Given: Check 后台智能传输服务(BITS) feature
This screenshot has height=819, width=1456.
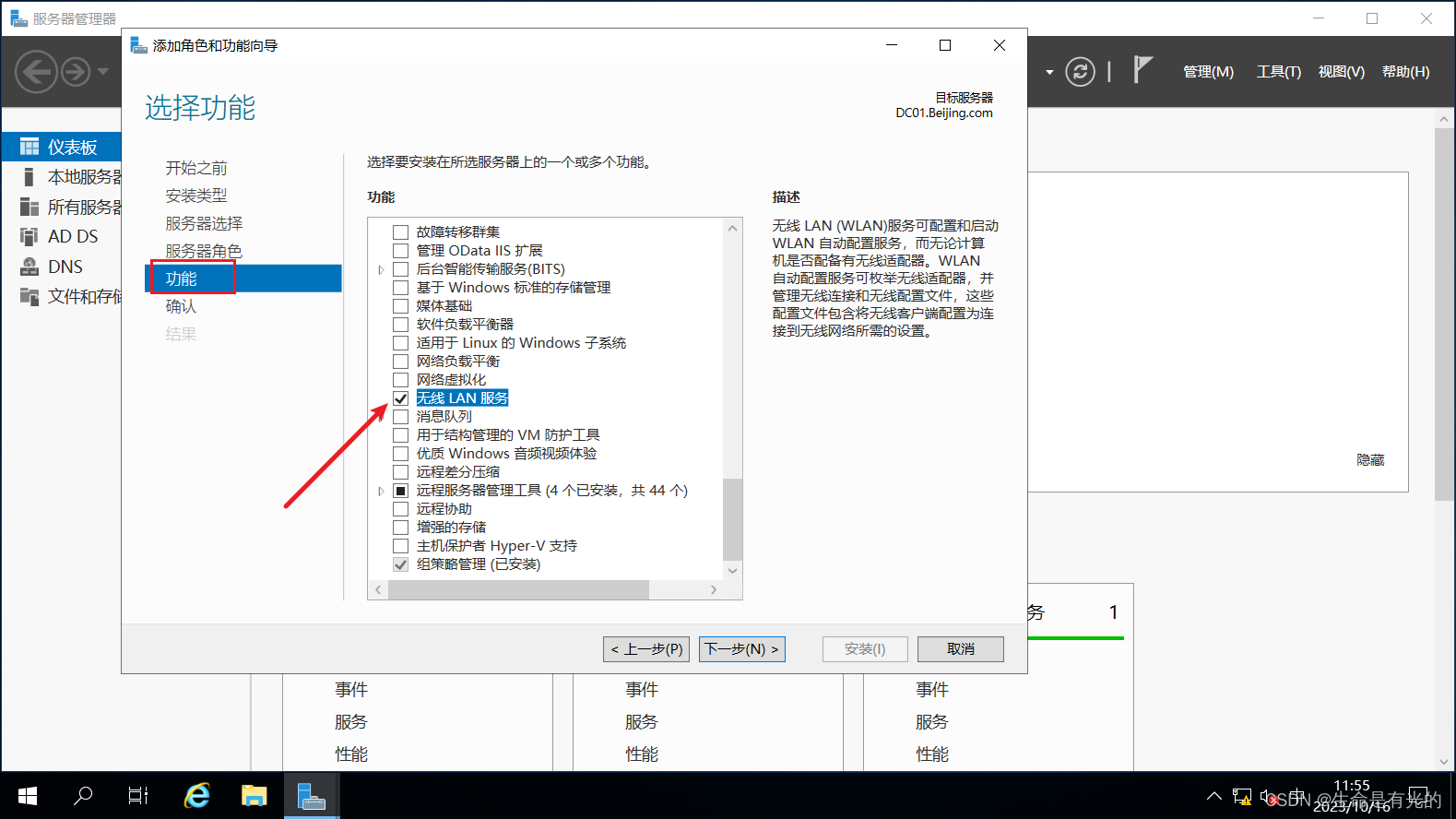Looking at the screenshot, I should 400,269.
